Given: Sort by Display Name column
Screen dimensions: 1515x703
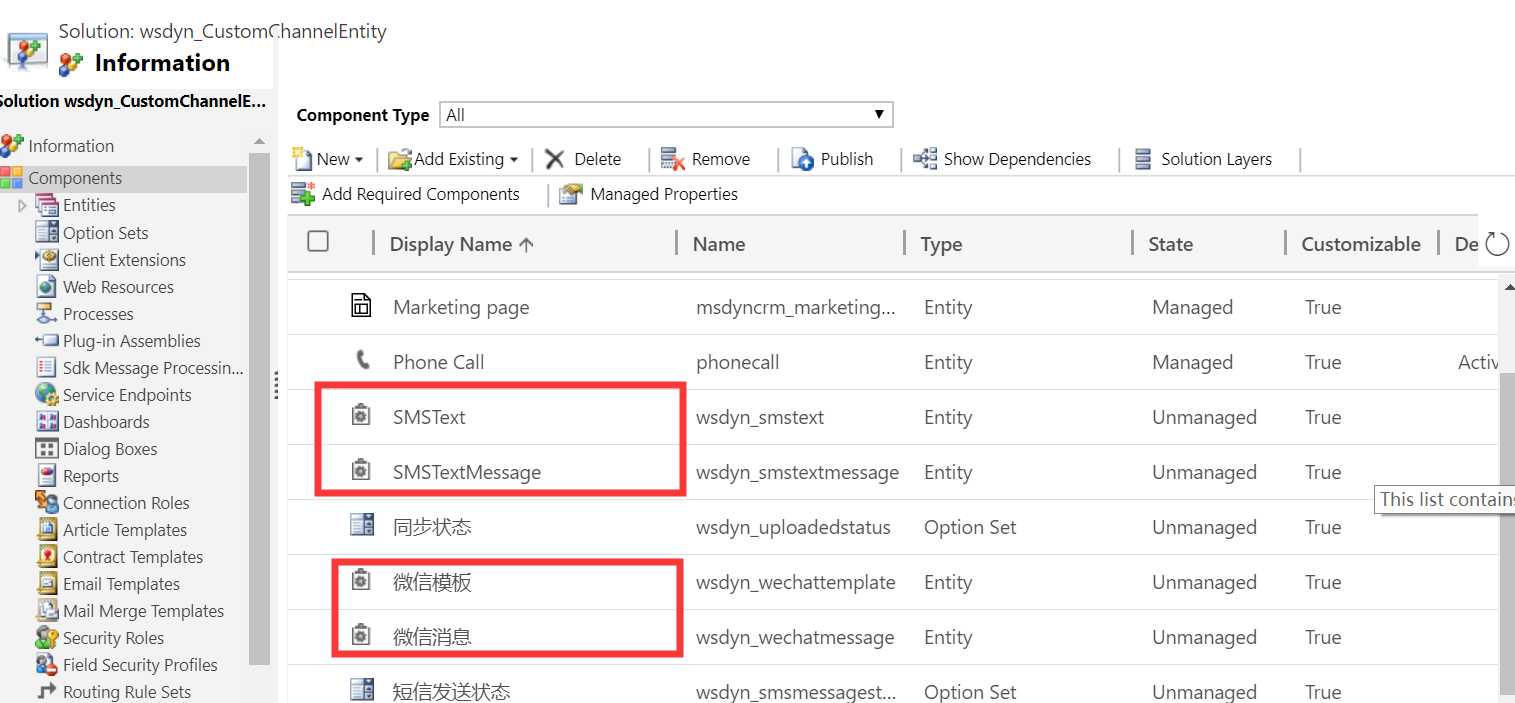Looking at the screenshot, I should [462, 244].
